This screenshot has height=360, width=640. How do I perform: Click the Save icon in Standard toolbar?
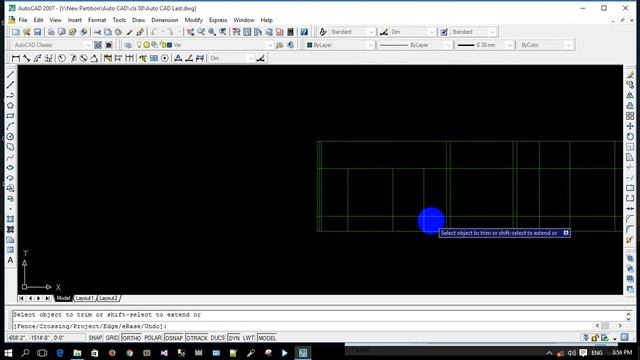[x=37, y=32]
